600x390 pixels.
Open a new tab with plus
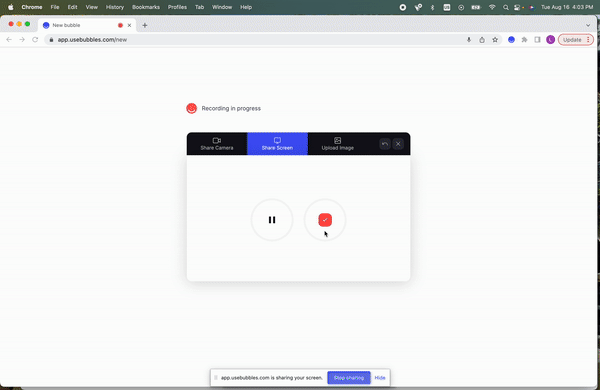(145, 25)
